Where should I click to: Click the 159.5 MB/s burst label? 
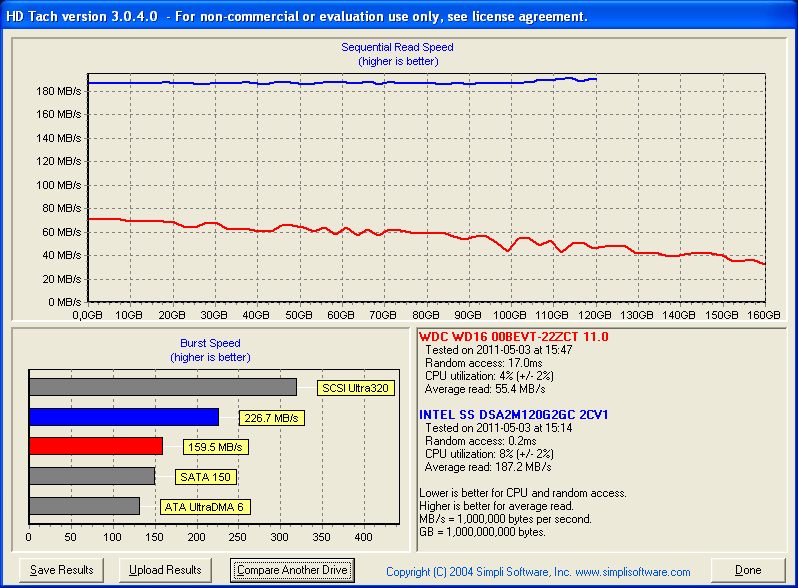(215, 447)
